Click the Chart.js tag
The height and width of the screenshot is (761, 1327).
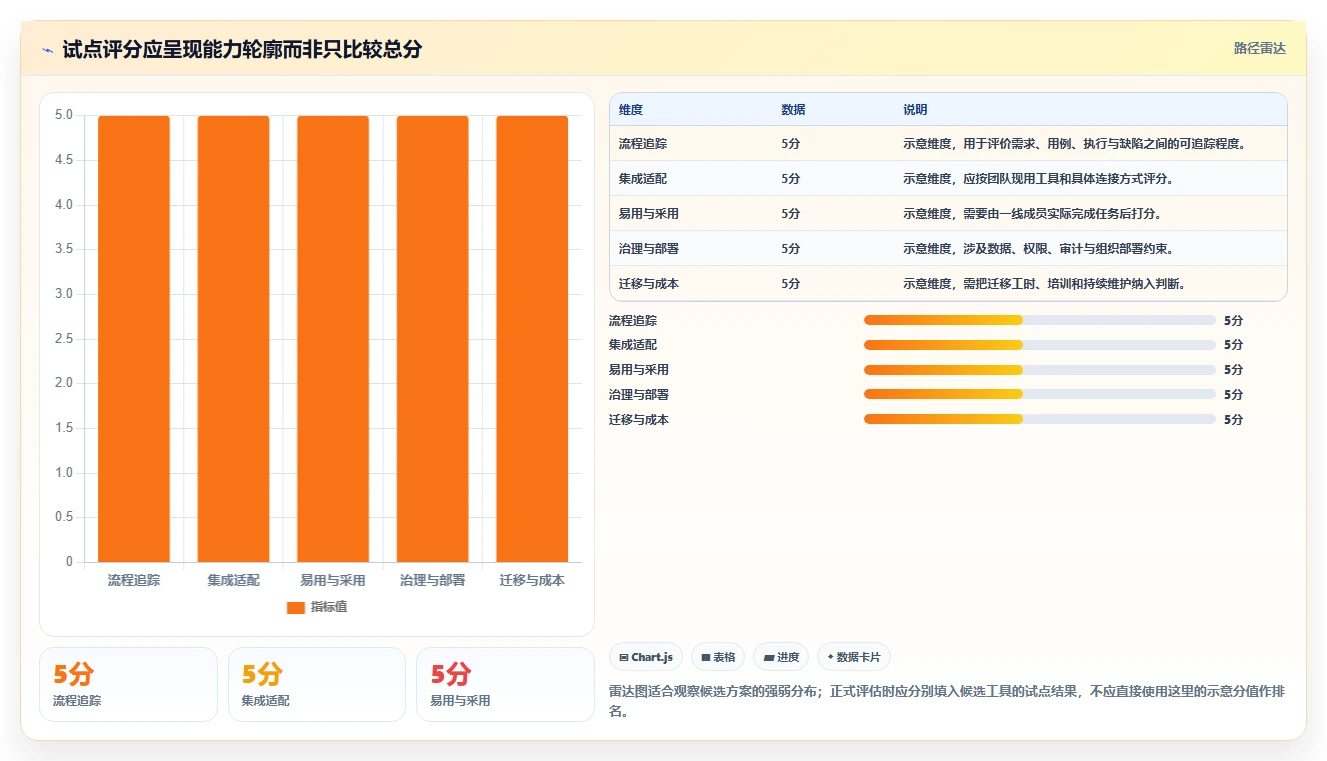[x=646, y=657]
